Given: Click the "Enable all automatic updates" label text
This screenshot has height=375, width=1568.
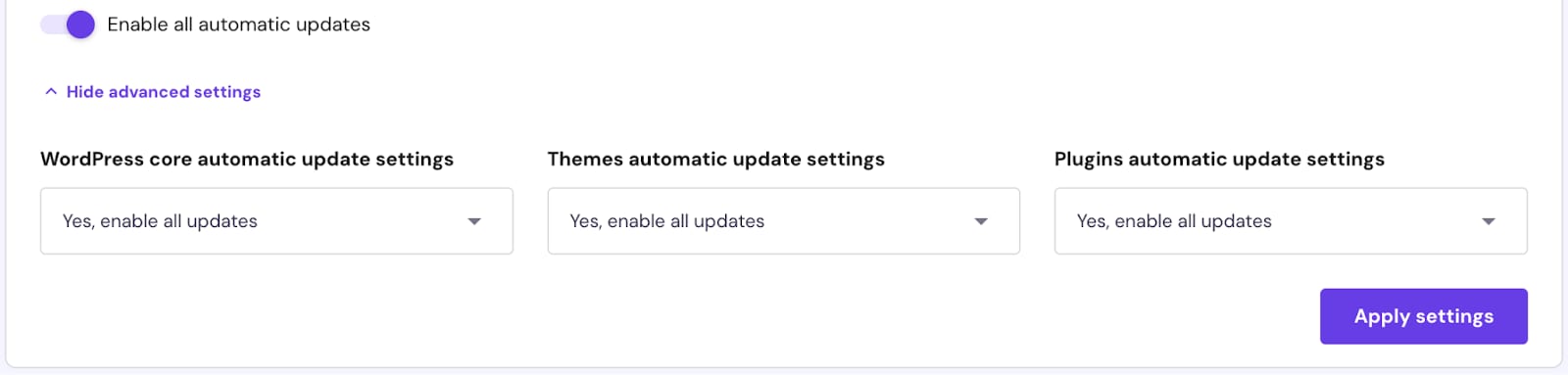Looking at the screenshot, I should point(238,24).
